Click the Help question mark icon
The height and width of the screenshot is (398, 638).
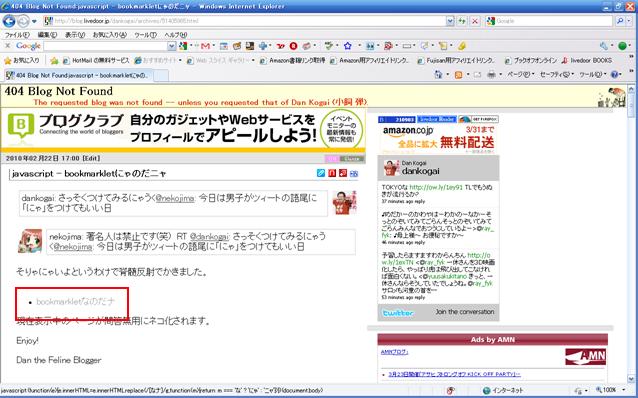point(614,74)
